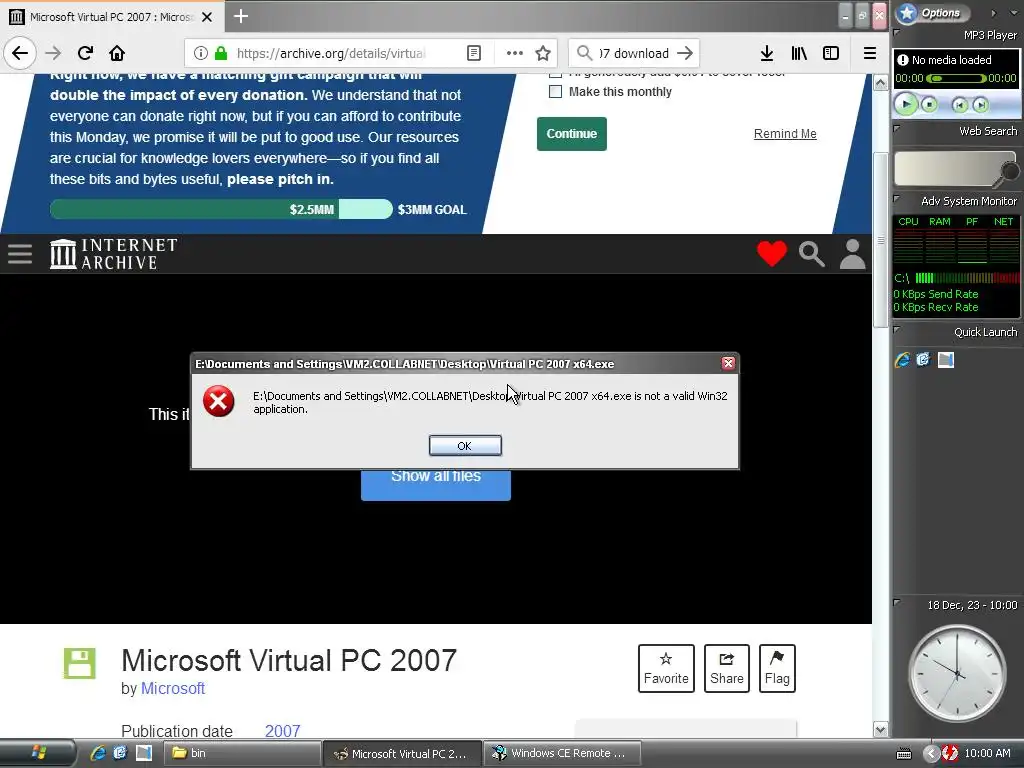Click the Windows Start button

coord(38,753)
